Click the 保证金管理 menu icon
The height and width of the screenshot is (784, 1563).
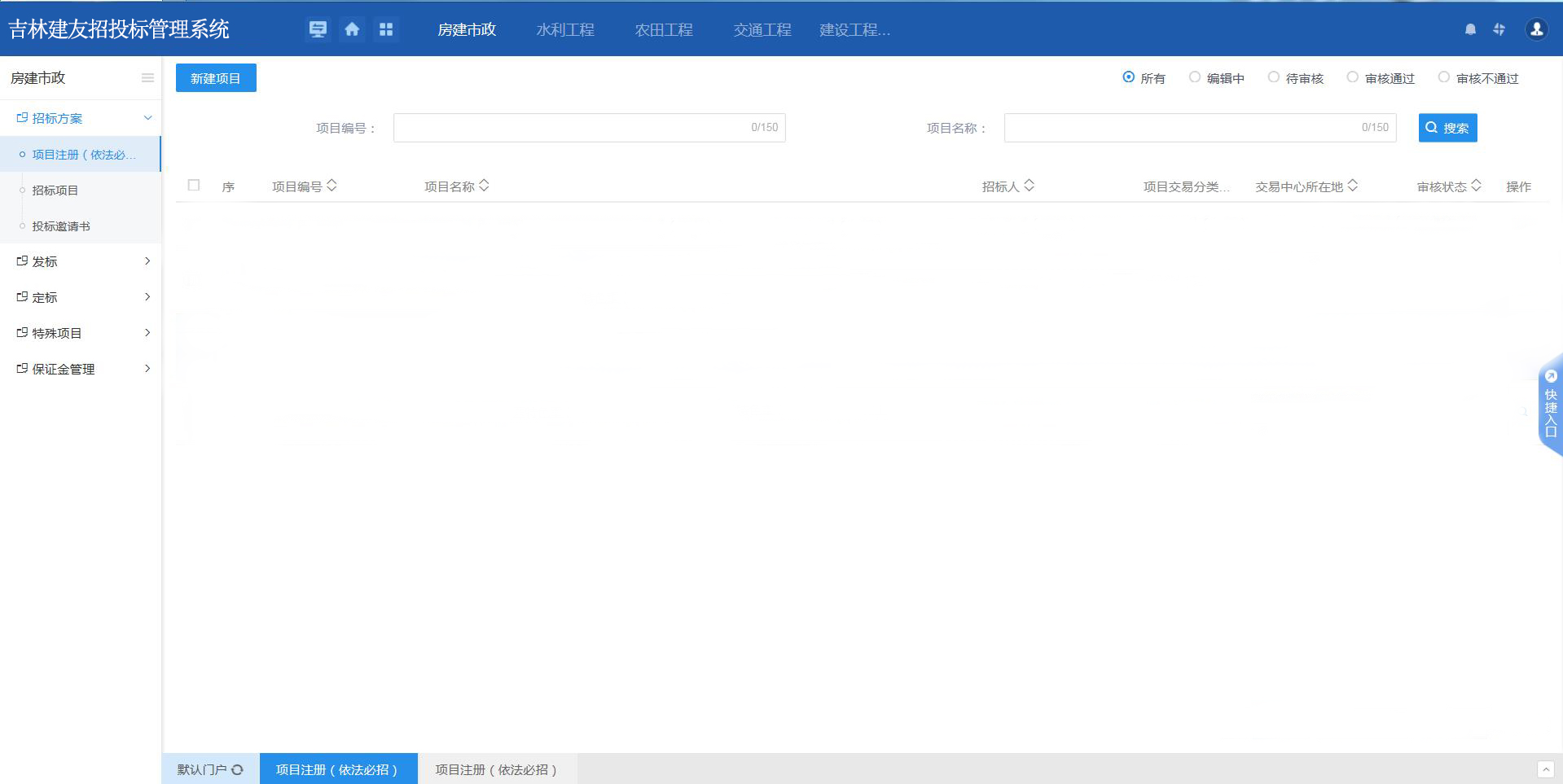(x=22, y=369)
